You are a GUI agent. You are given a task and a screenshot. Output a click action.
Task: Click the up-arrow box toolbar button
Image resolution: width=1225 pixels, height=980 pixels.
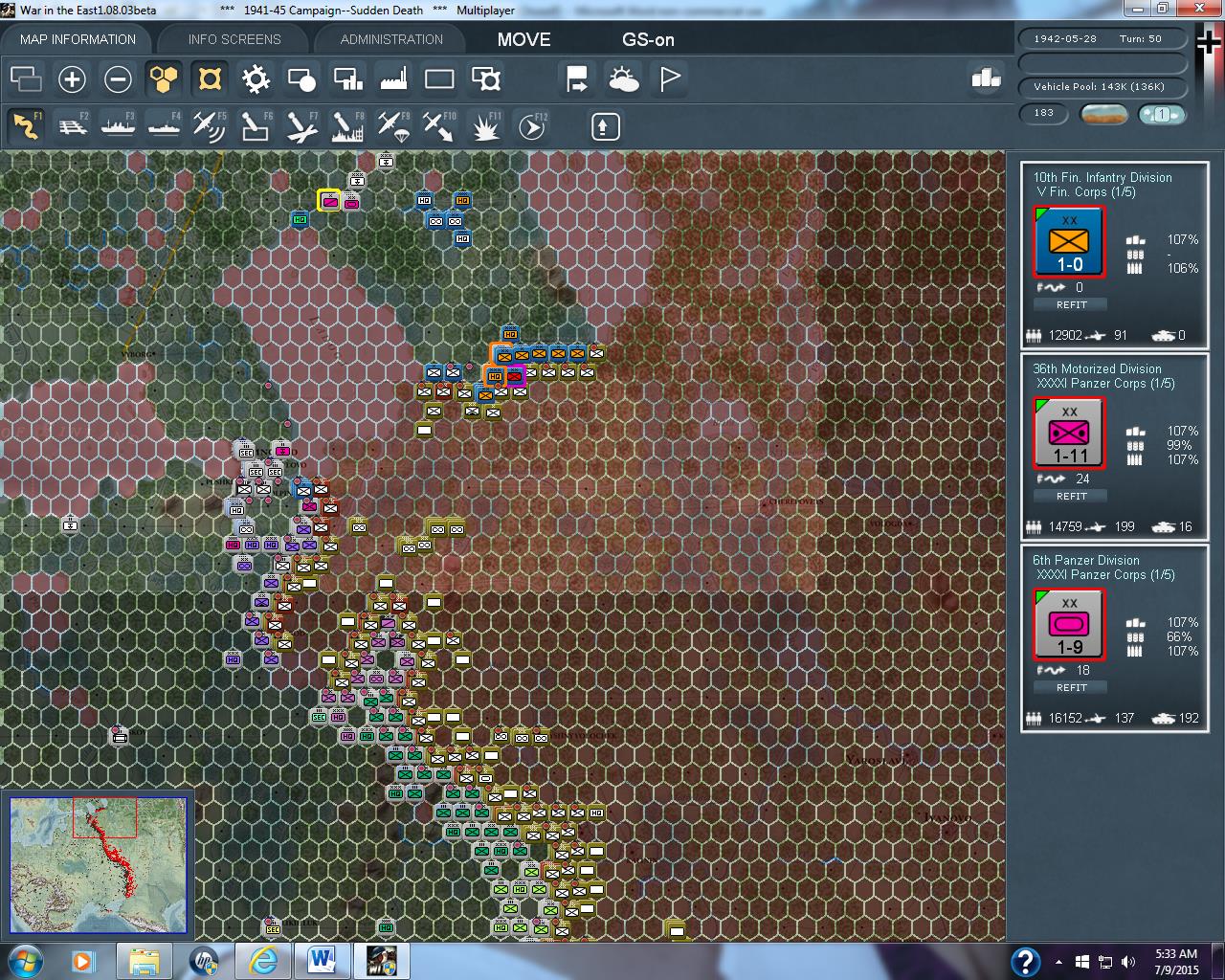605,126
